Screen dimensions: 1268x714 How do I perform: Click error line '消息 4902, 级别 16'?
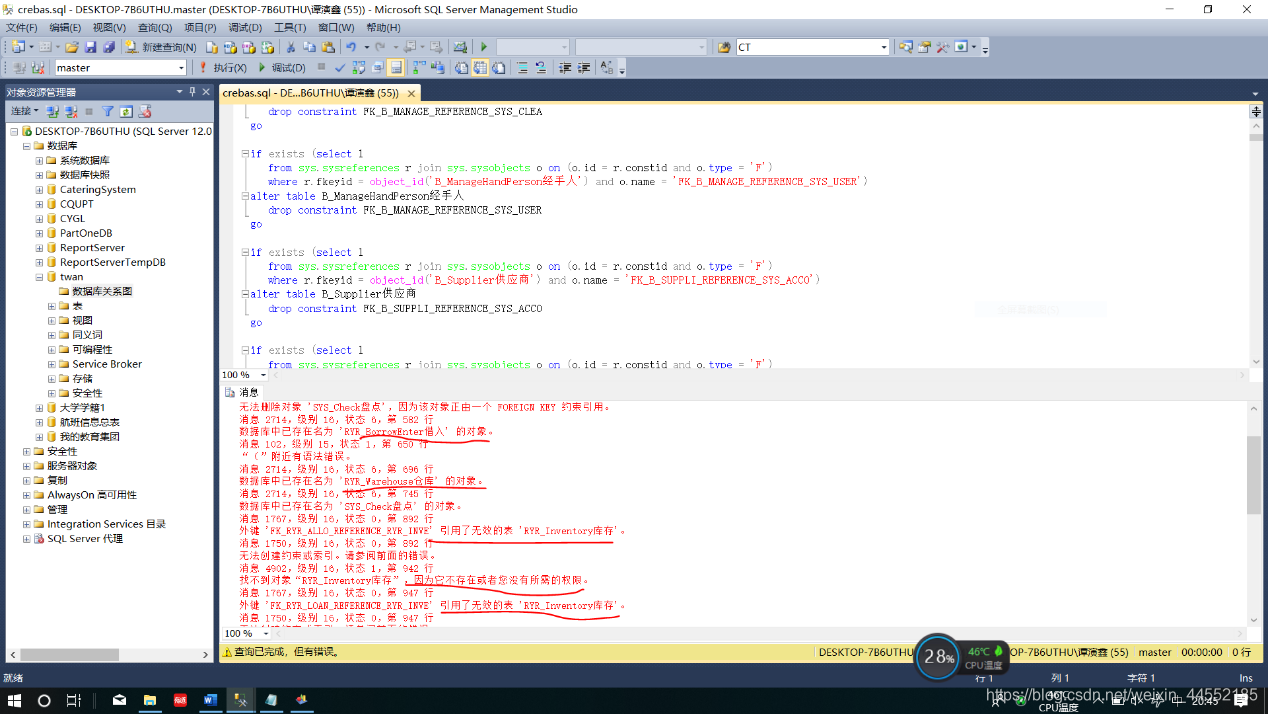[x=336, y=568]
